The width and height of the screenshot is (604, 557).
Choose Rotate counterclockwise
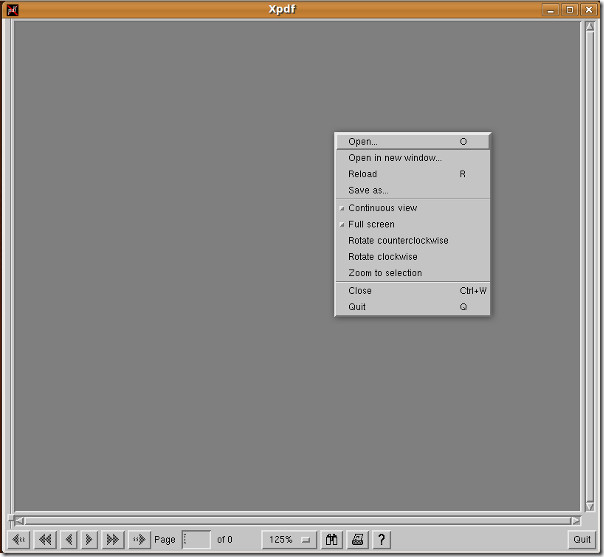pos(413,241)
